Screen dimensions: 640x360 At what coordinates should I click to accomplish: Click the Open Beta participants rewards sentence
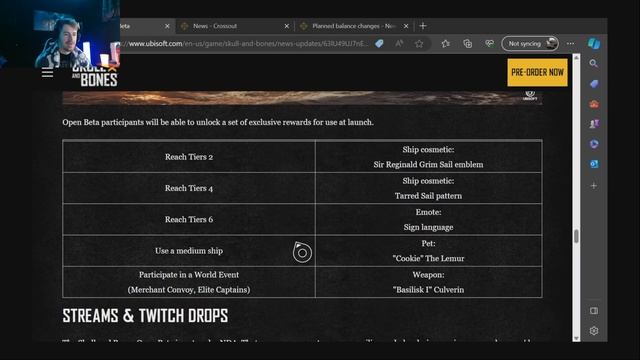coord(218,122)
